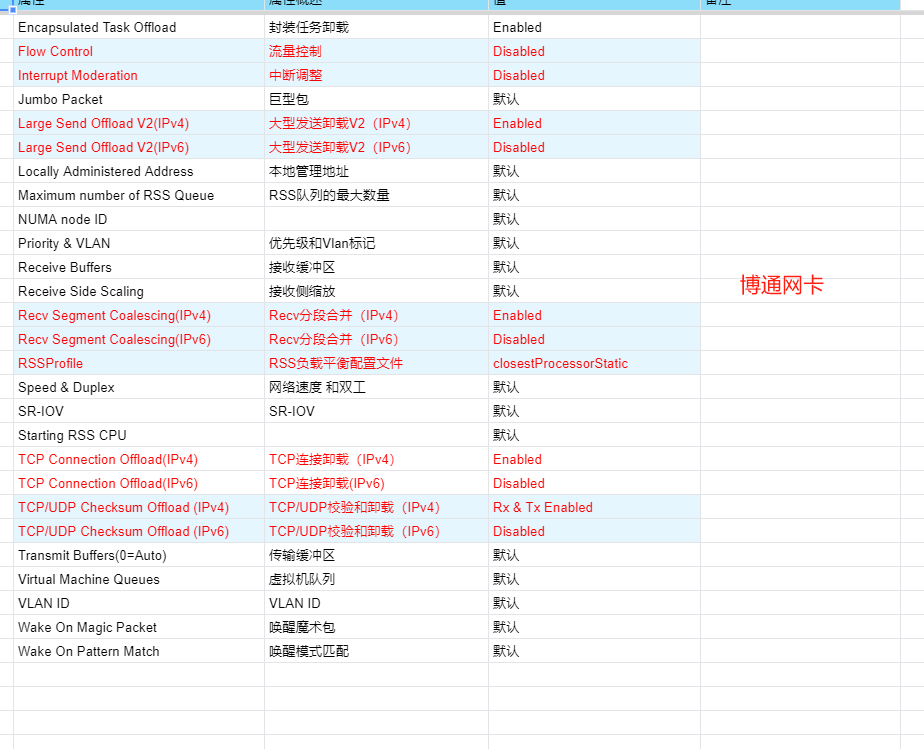Click the 'Recv分段合并（IPv4）' cell
The height and width of the screenshot is (749, 924).
377,315
